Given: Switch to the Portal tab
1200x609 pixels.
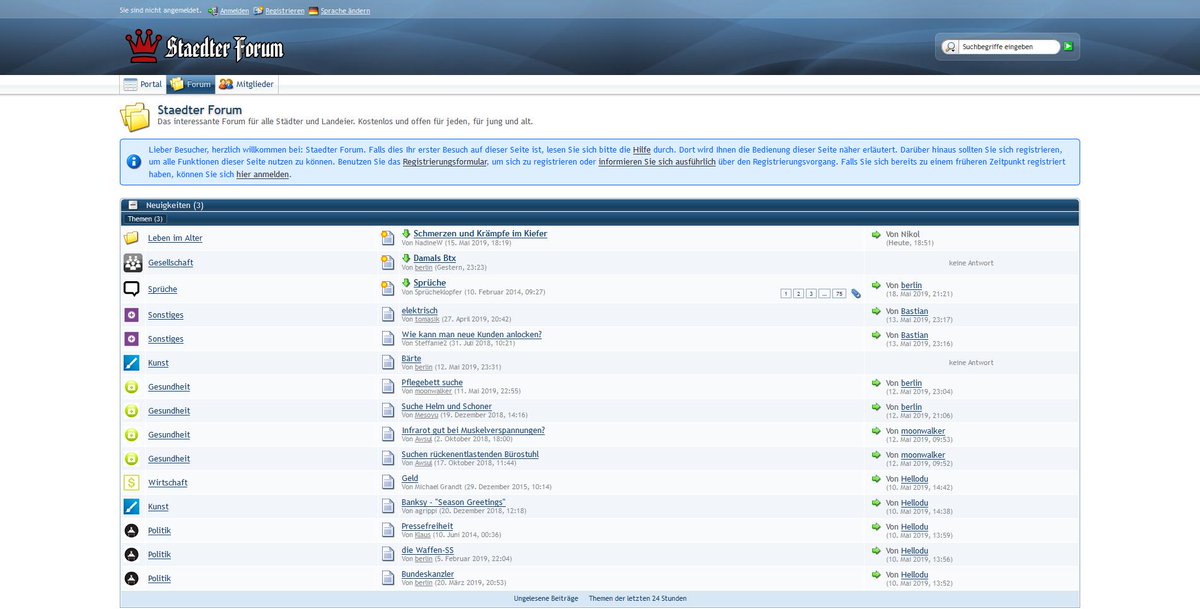Looking at the screenshot, I should tap(142, 84).
